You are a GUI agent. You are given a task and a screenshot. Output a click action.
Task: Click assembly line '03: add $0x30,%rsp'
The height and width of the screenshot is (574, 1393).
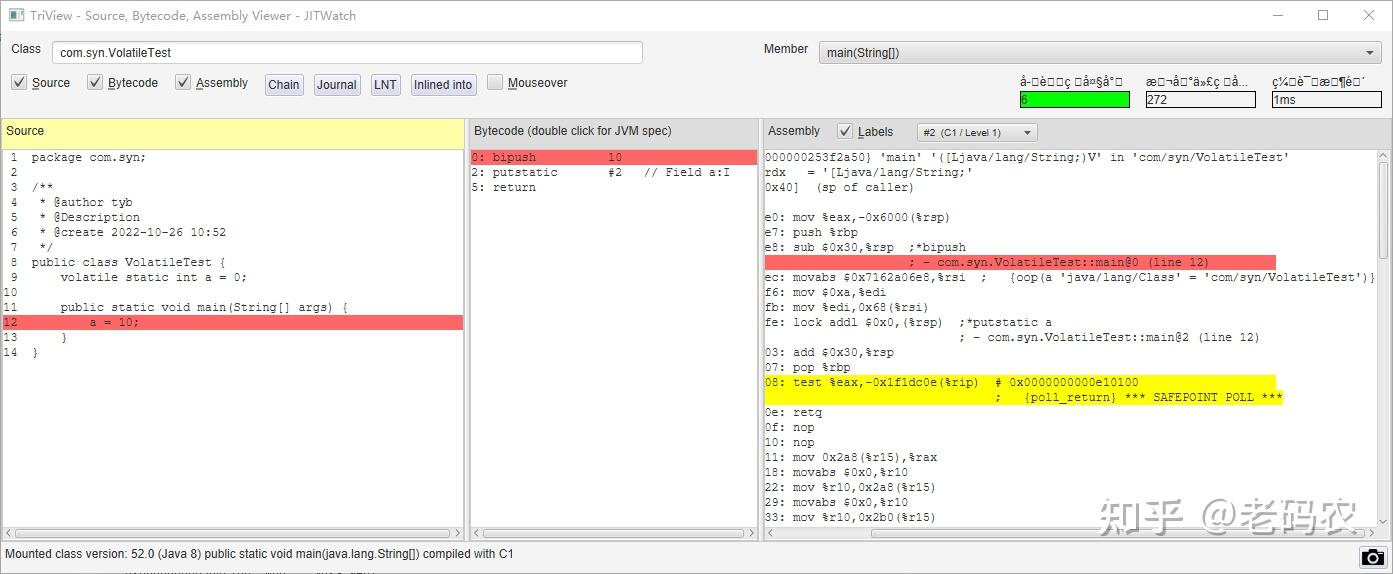pos(829,352)
